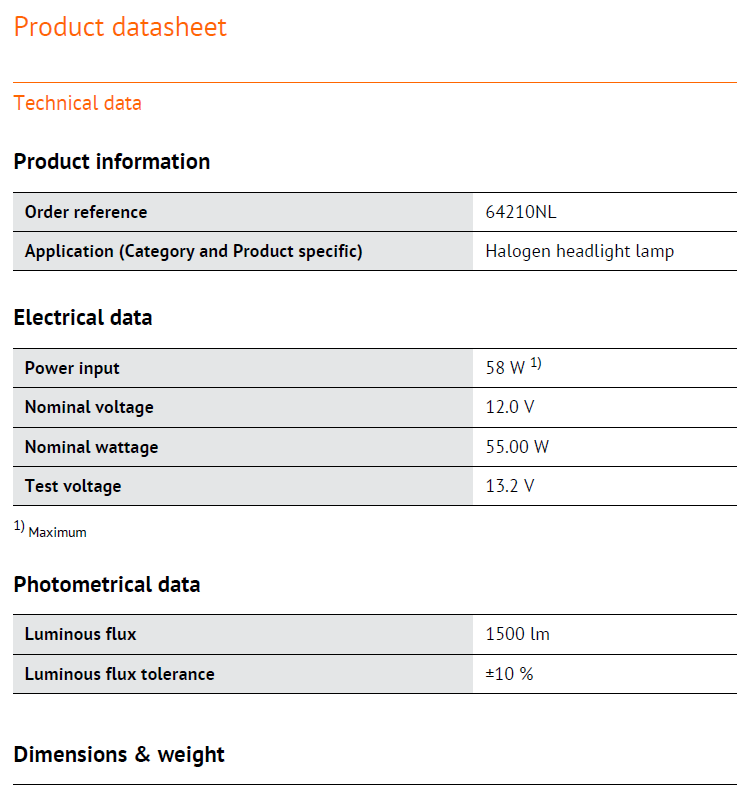Select the Product information heading
Viewport: 737px width, 791px height.
click(x=111, y=162)
